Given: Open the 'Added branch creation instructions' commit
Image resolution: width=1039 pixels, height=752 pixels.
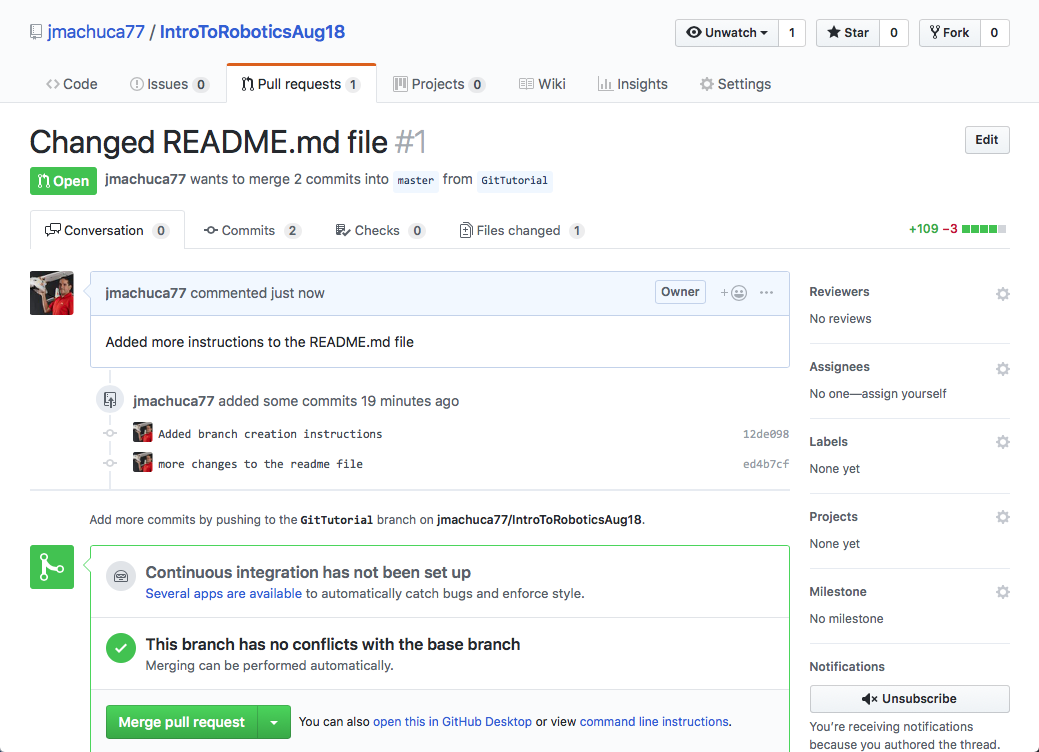Looking at the screenshot, I should coord(270,434).
